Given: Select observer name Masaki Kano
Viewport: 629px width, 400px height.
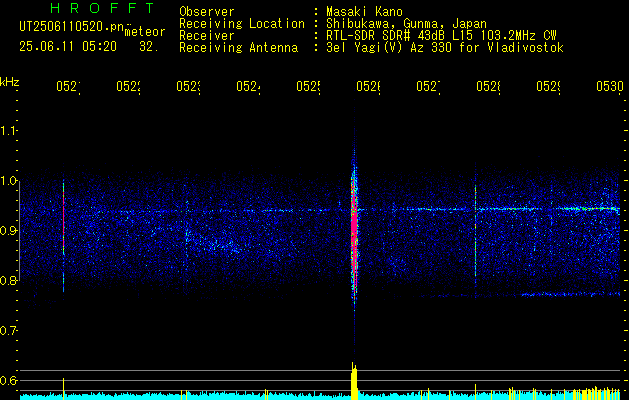Looking at the screenshot, I should [364, 12].
